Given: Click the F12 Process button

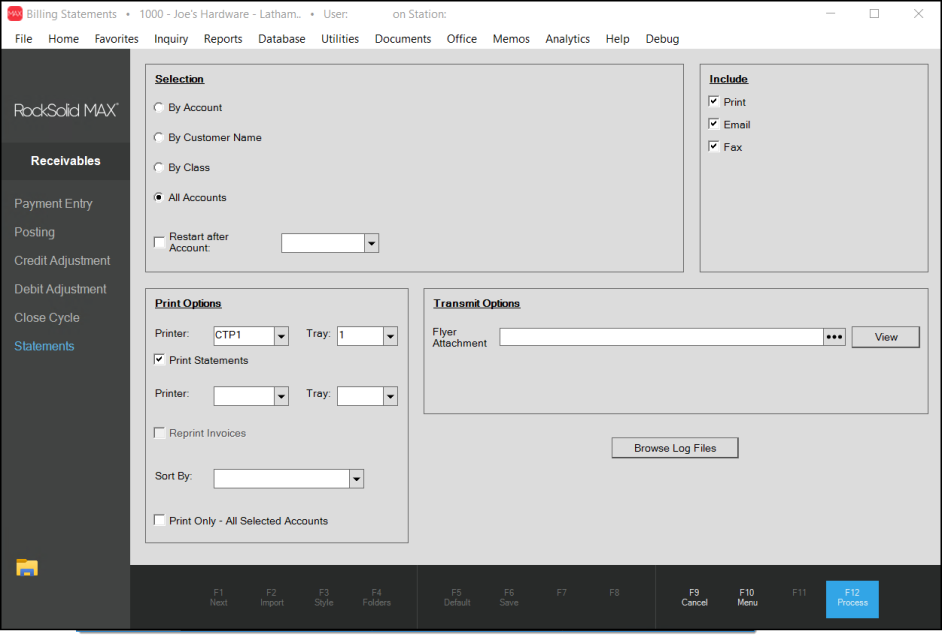Looking at the screenshot, I should tap(852, 599).
